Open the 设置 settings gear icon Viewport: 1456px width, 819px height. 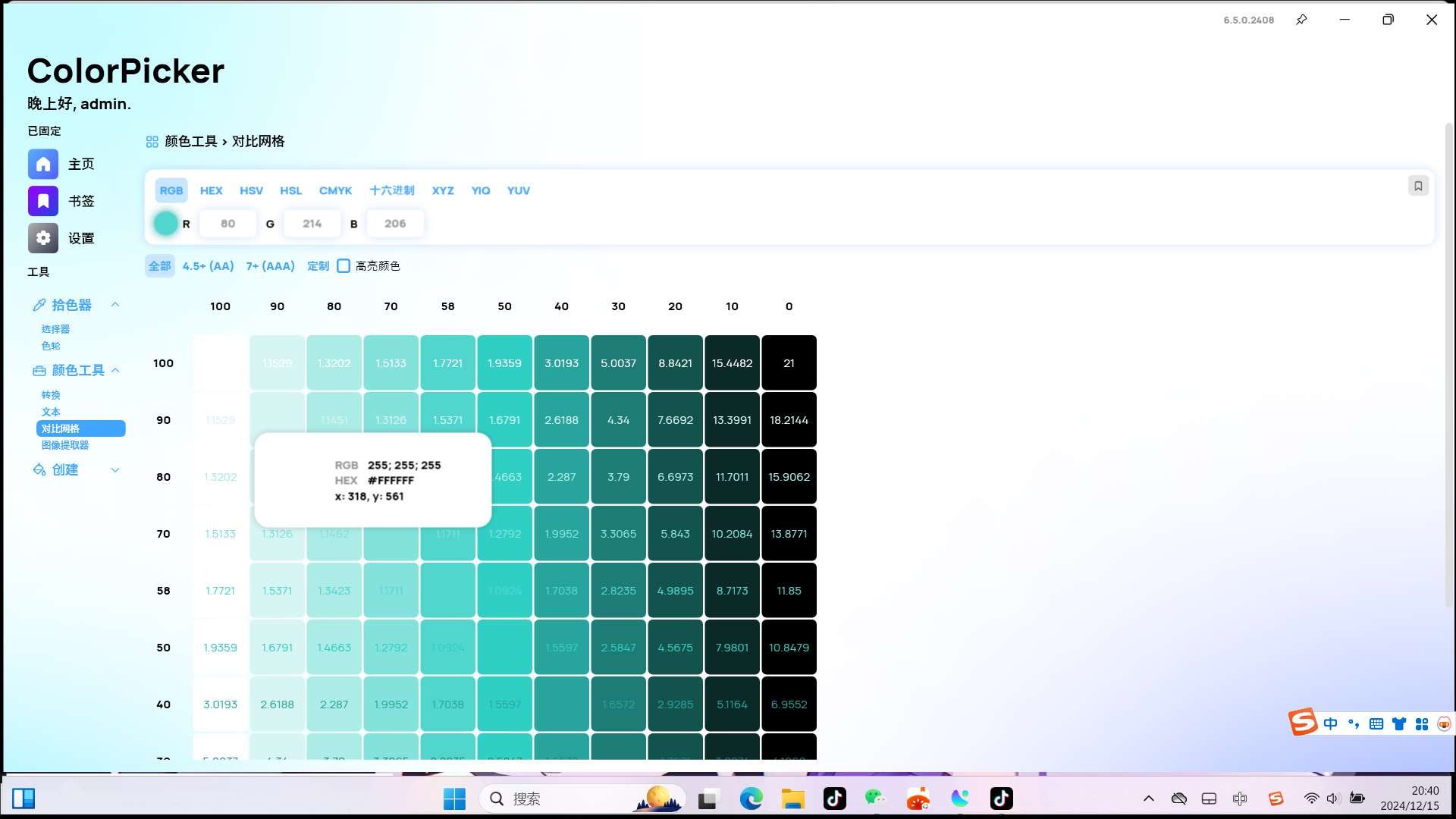pyautogui.click(x=43, y=238)
